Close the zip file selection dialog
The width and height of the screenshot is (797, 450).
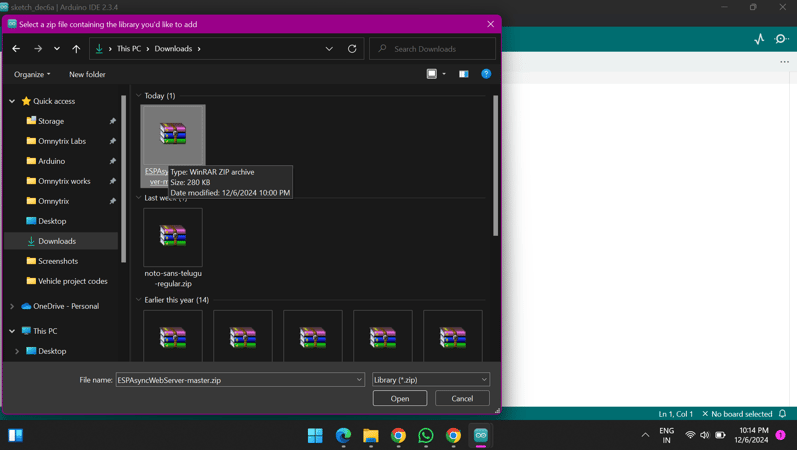(x=490, y=24)
